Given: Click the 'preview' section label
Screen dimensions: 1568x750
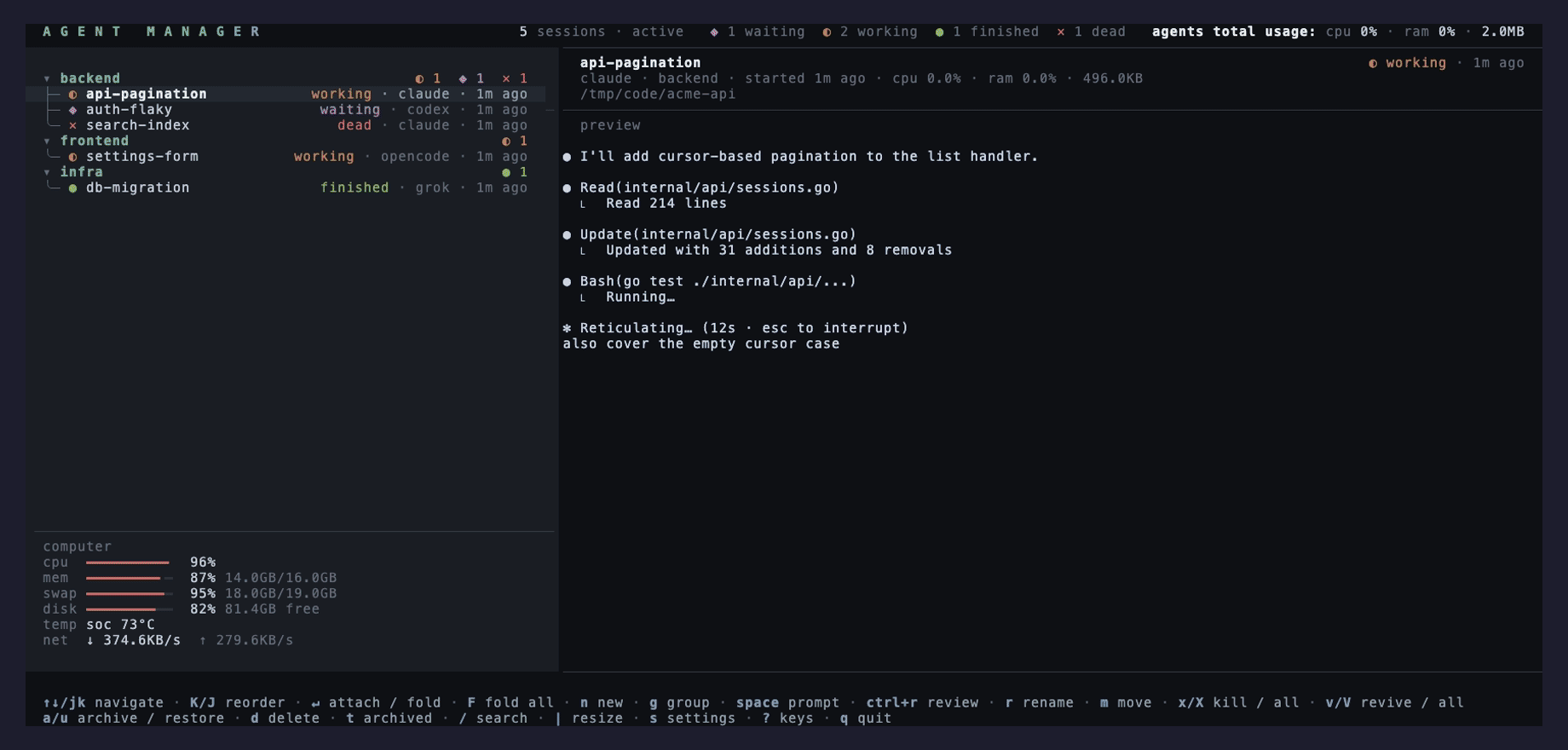Looking at the screenshot, I should tap(610, 125).
